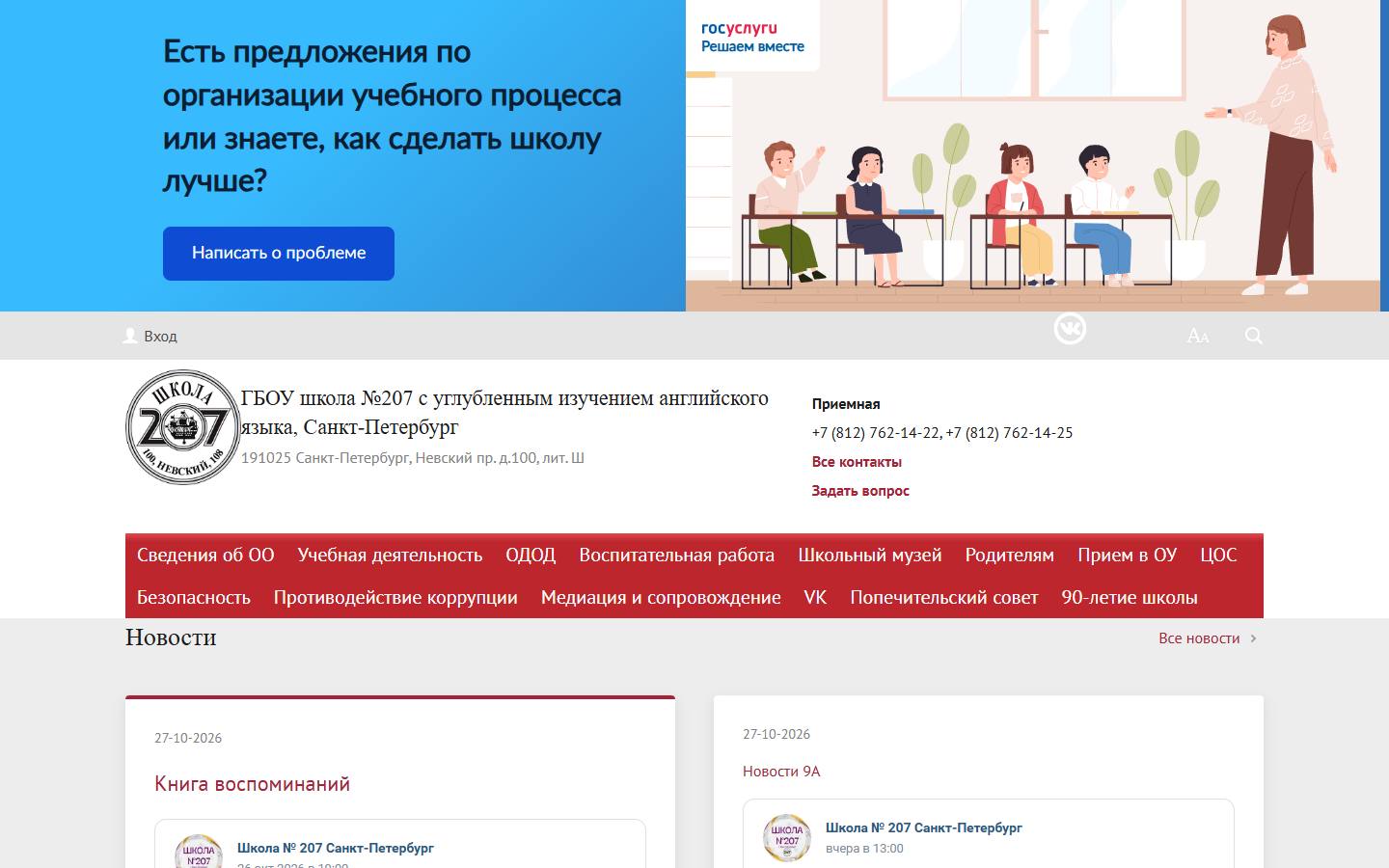The height and width of the screenshot is (868, 1389).
Task: Click the address 191025 Санкт-Петербург text
Action: pos(412,458)
